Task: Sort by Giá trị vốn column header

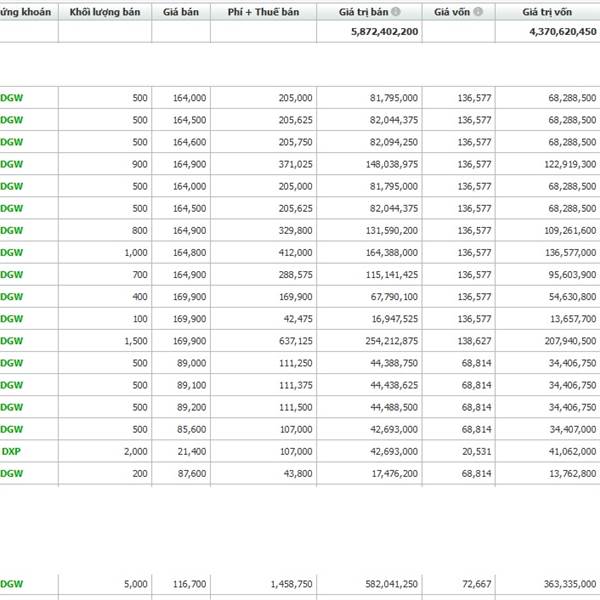Action: (x=547, y=12)
